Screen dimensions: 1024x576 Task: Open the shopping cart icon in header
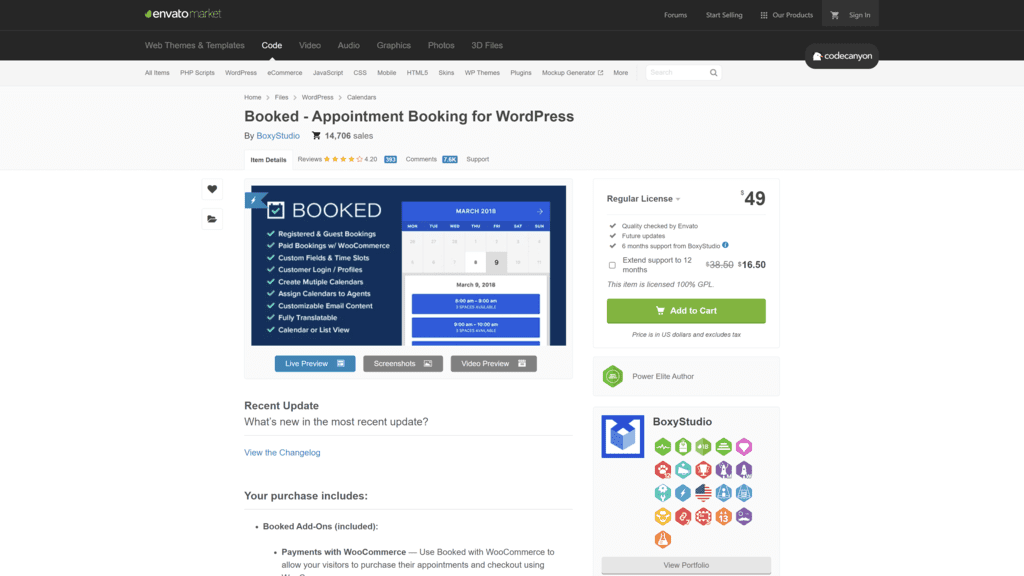pos(835,15)
